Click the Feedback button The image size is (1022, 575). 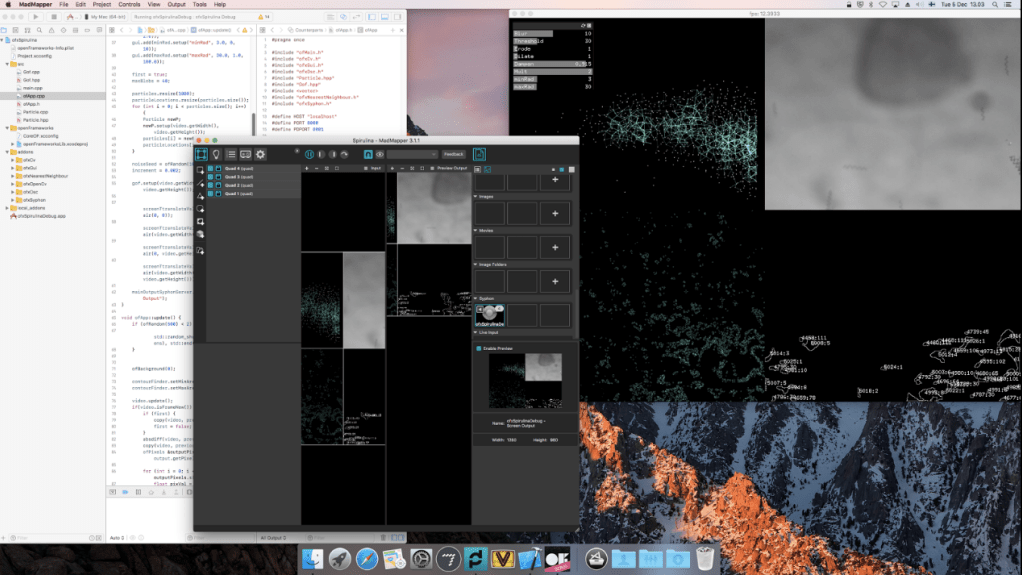tap(453, 155)
